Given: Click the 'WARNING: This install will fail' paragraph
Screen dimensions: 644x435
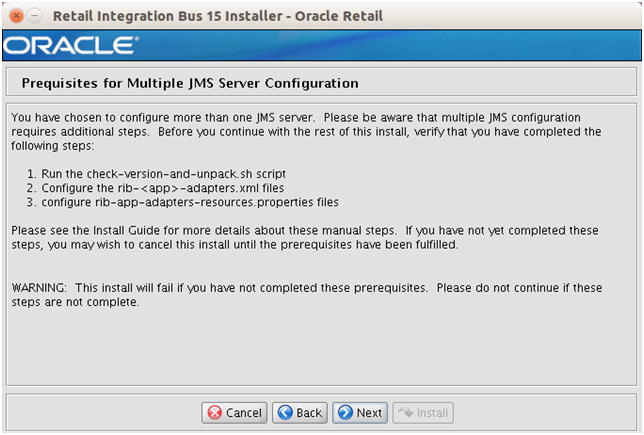Looking at the screenshot, I should pos(307,295).
